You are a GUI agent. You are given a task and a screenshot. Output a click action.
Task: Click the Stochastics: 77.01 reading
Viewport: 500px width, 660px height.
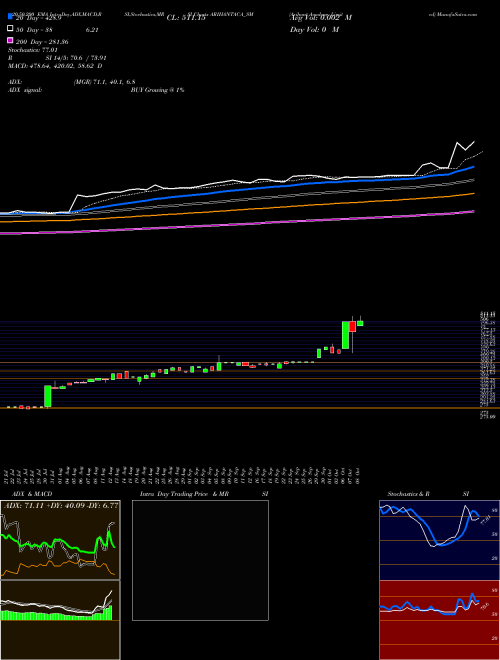pyautogui.click(x=32, y=50)
